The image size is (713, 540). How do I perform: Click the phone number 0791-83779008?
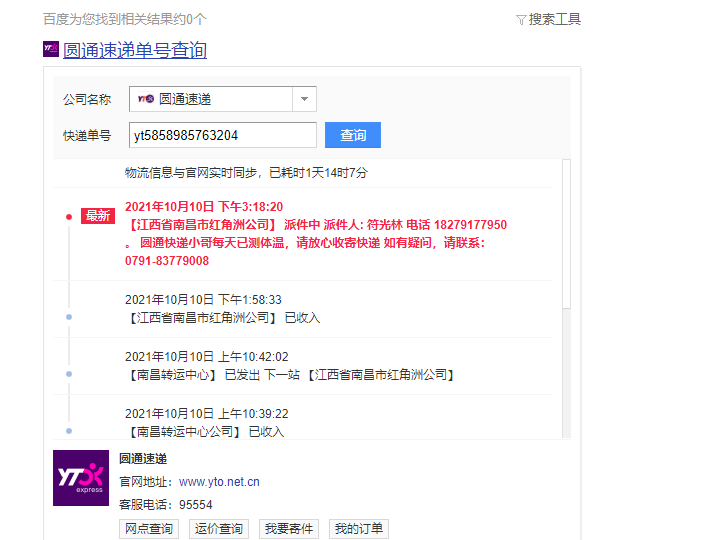tap(167, 261)
